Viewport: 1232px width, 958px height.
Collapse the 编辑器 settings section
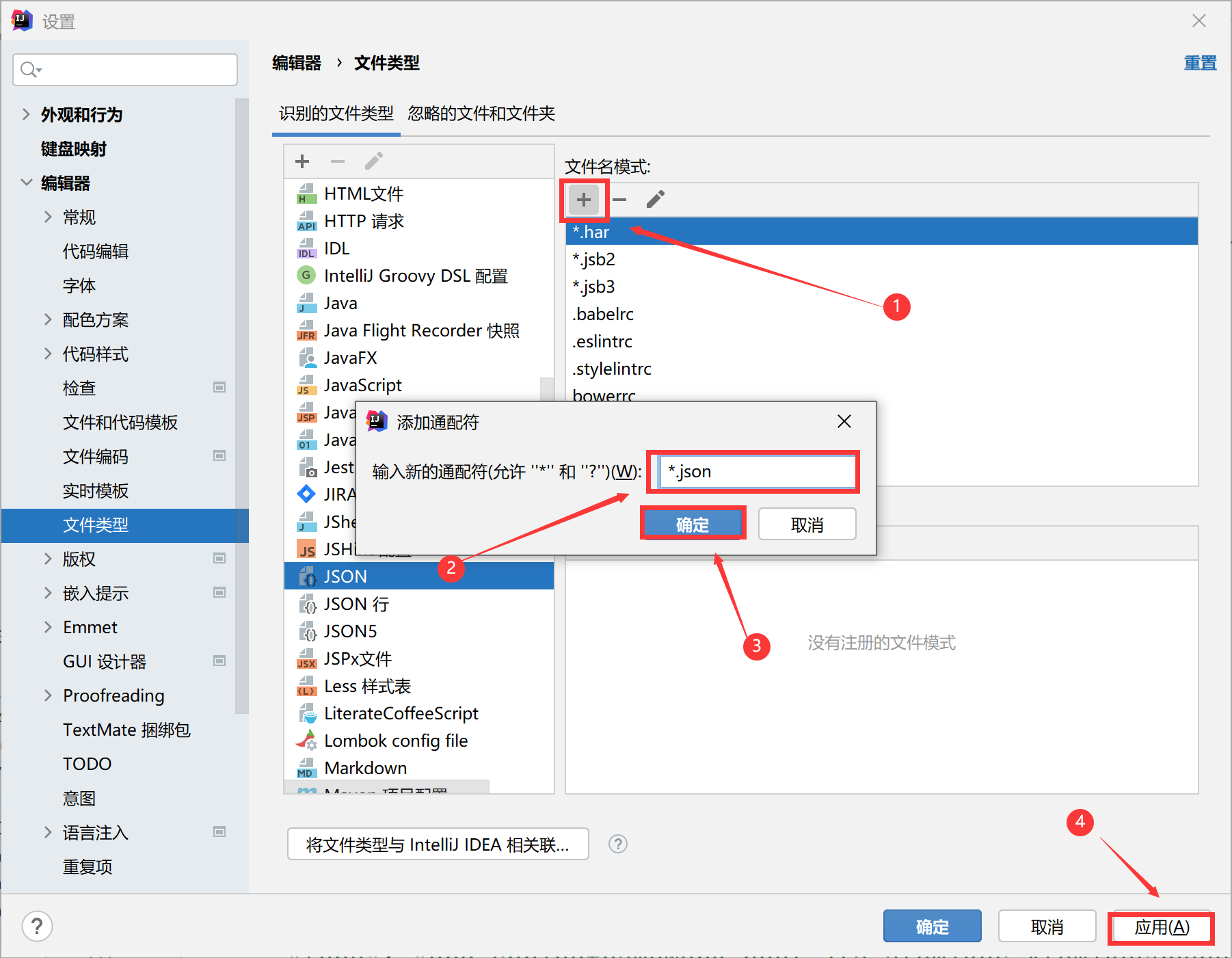pos(26,183)
